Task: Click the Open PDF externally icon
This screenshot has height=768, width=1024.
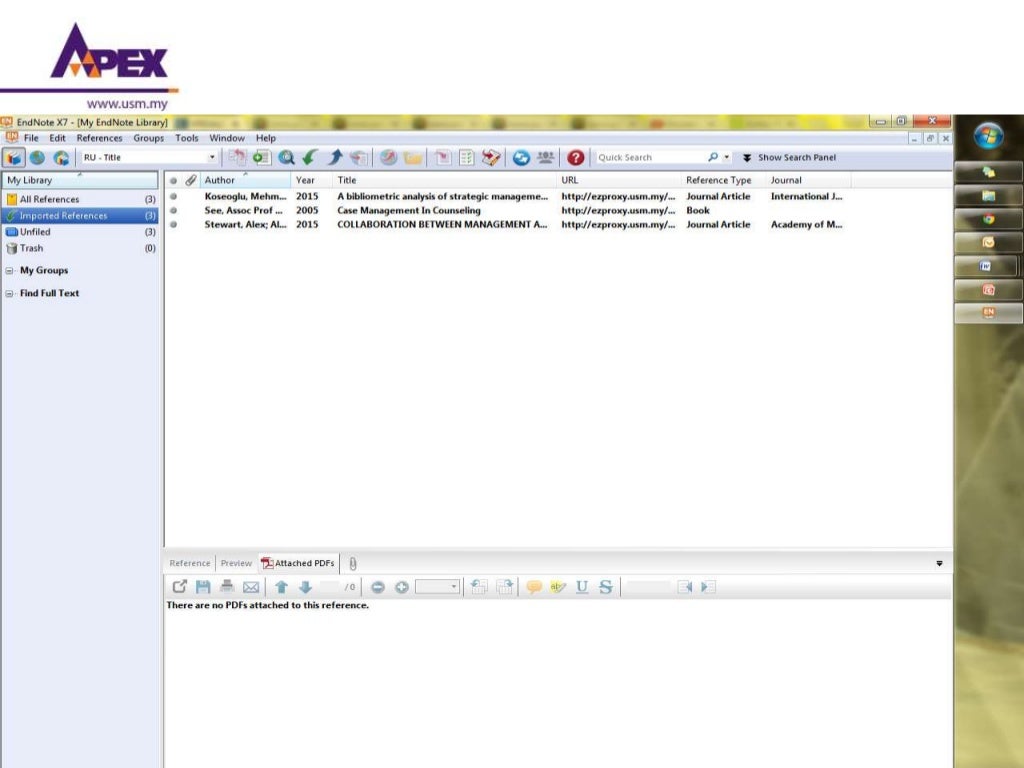Action: coord(179,586)
